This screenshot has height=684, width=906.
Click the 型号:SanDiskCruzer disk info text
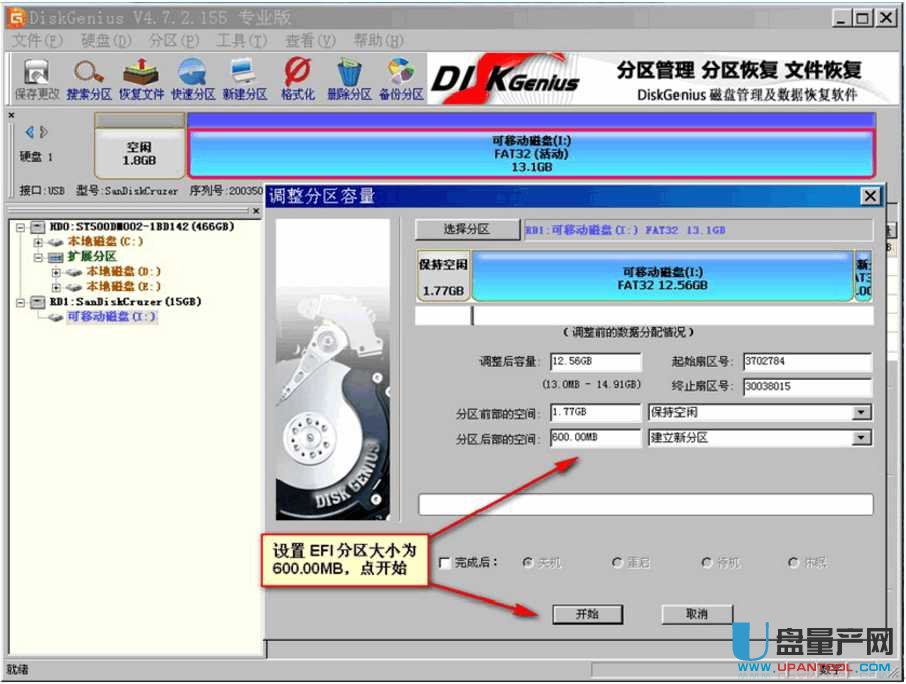point(127,191)
